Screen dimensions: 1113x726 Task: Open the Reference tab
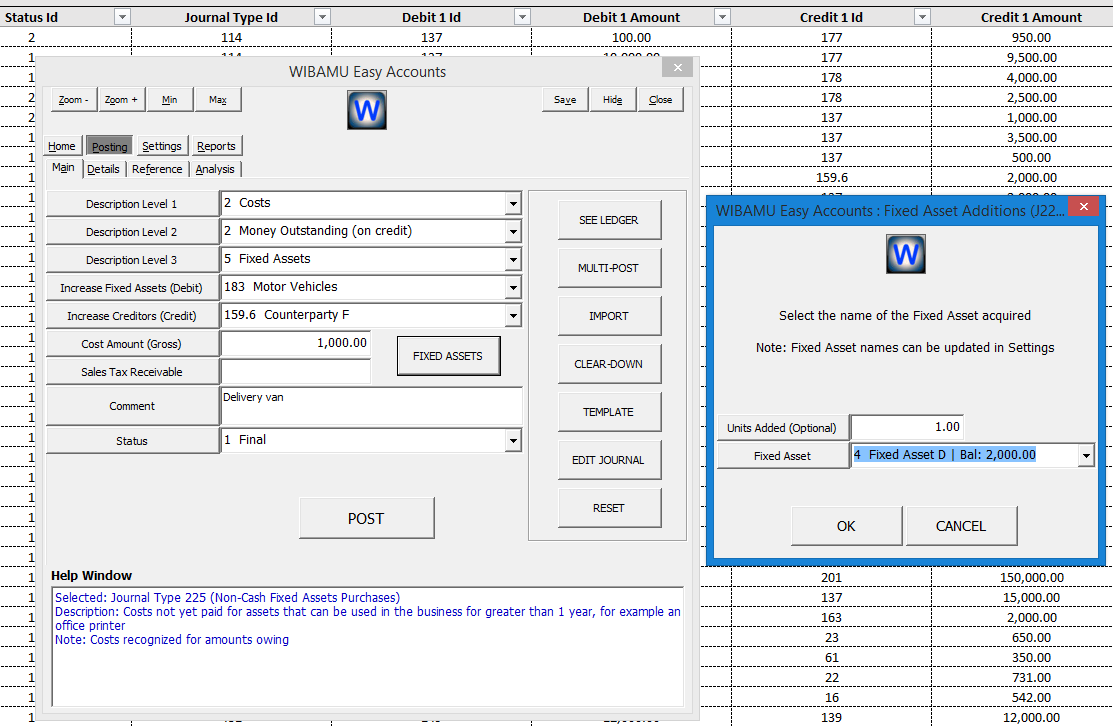tap(156, 168)
